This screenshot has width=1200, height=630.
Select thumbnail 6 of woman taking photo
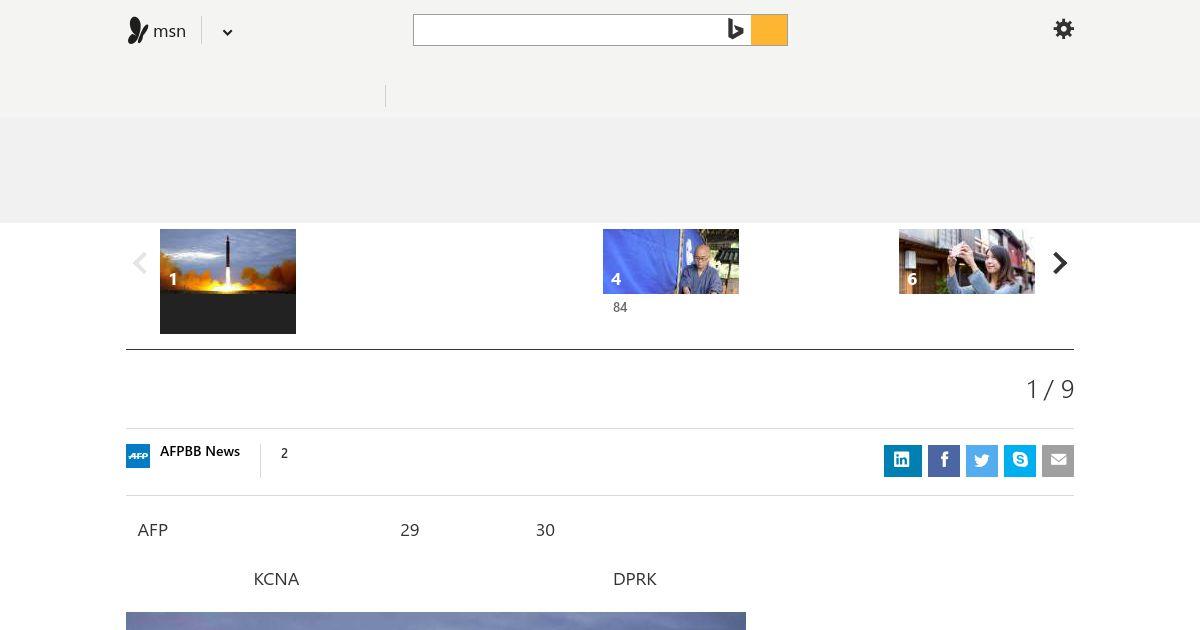(967, 261)
